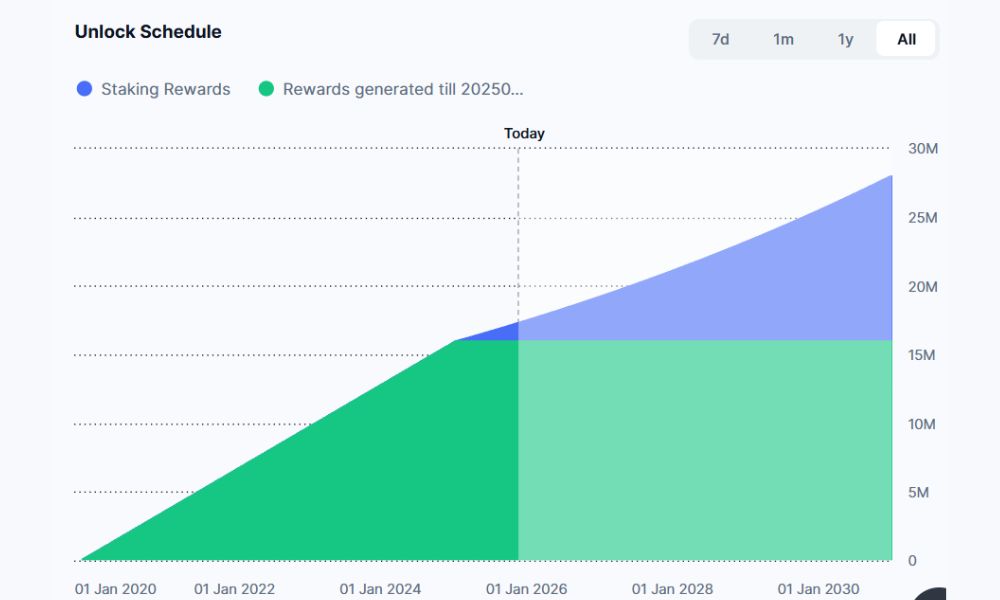Click the All time range tab

(906, 39)
